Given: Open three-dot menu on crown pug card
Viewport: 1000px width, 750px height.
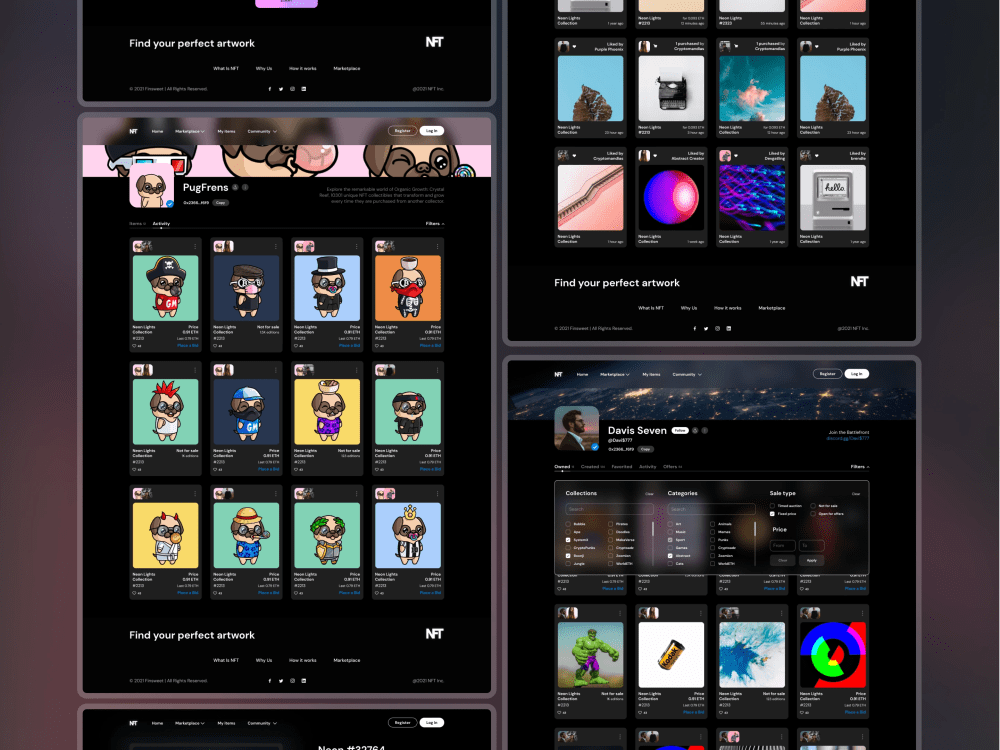Looking at the screenshot, I should pyautogui.click(x=438, y=494).
